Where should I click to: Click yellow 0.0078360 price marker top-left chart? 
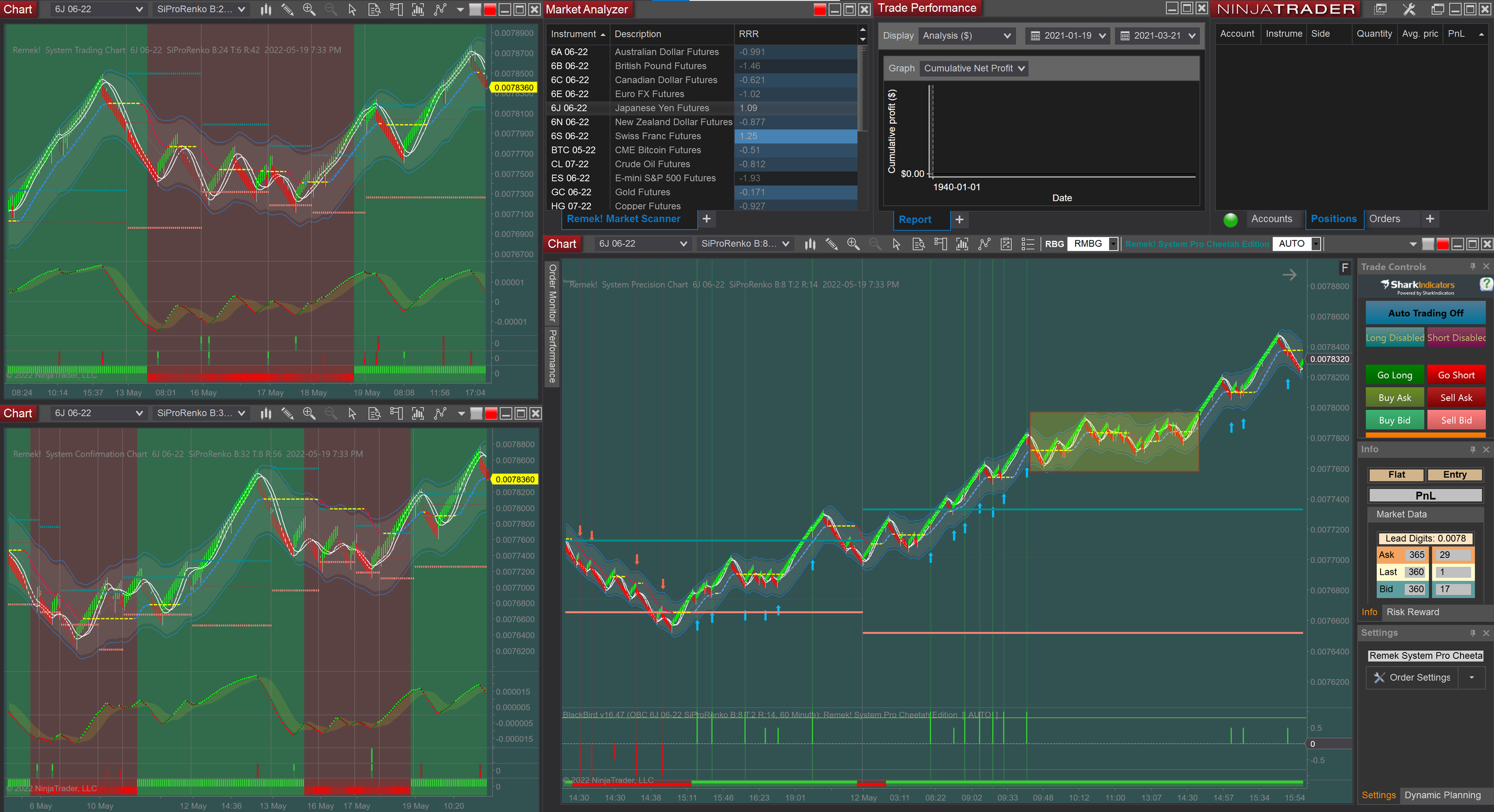coord(513,88)
